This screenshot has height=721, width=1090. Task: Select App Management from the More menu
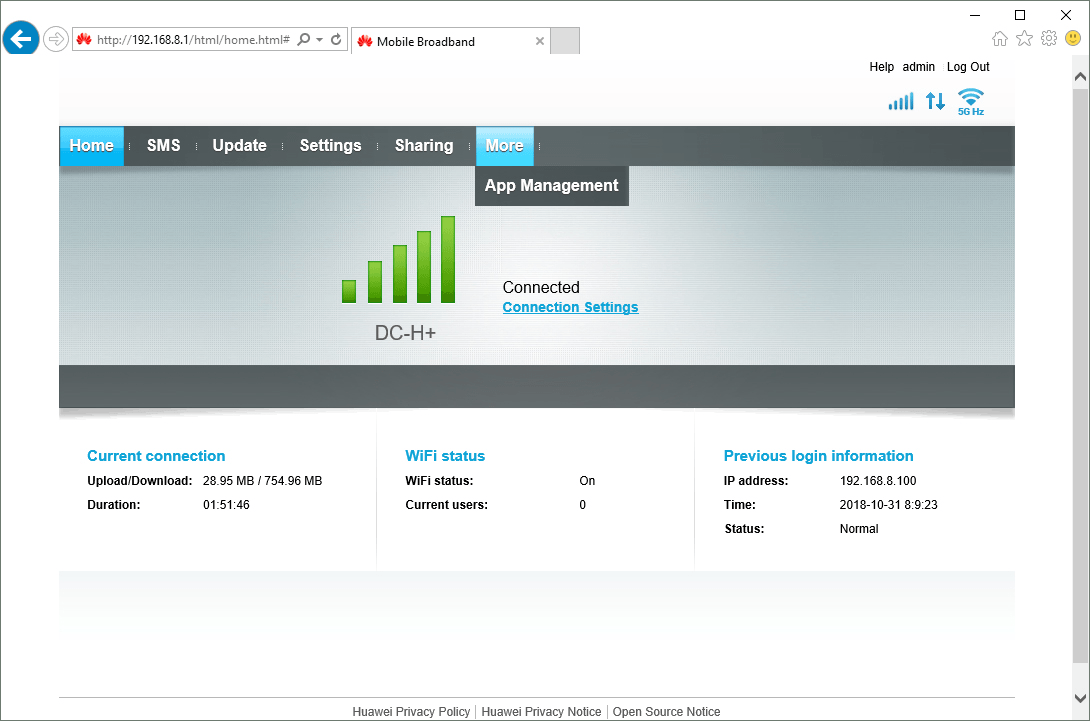pyautogui.click(x=551, y=185)
